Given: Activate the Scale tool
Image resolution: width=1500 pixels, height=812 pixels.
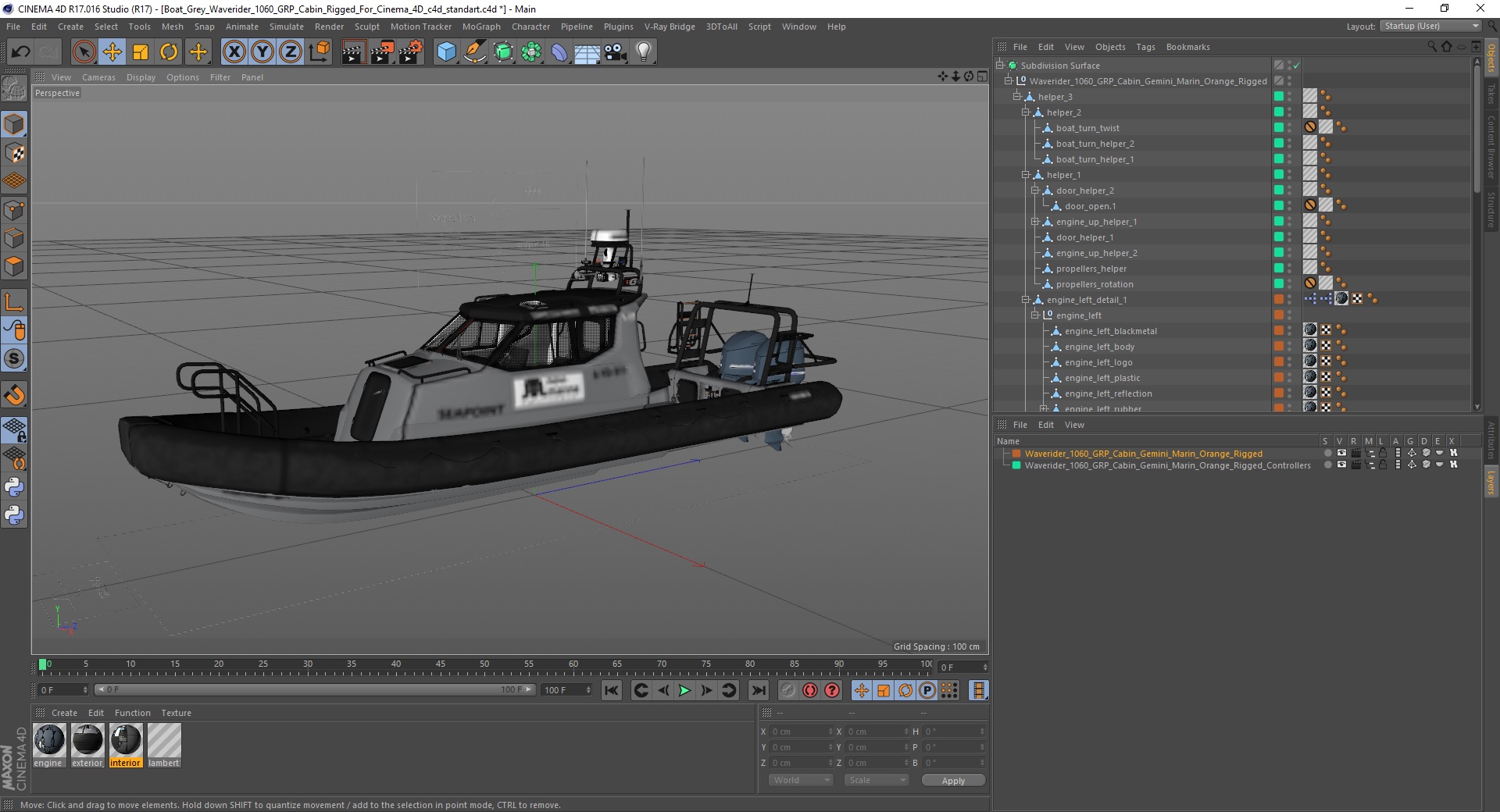Looking at the screenshot, I should pyautogui.click(x=141, y=52).
